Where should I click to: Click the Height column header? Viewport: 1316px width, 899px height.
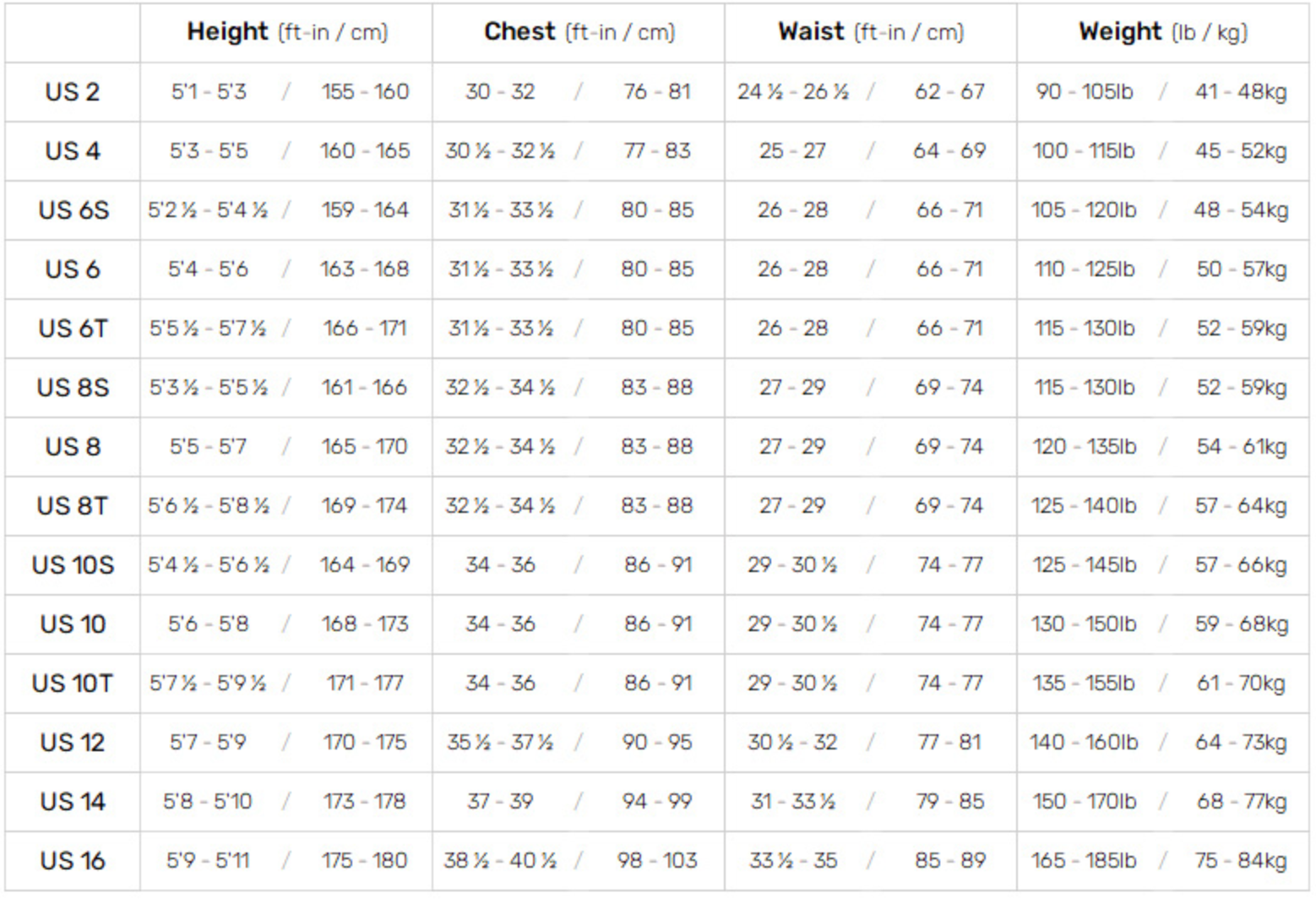[x=286, y=32]
